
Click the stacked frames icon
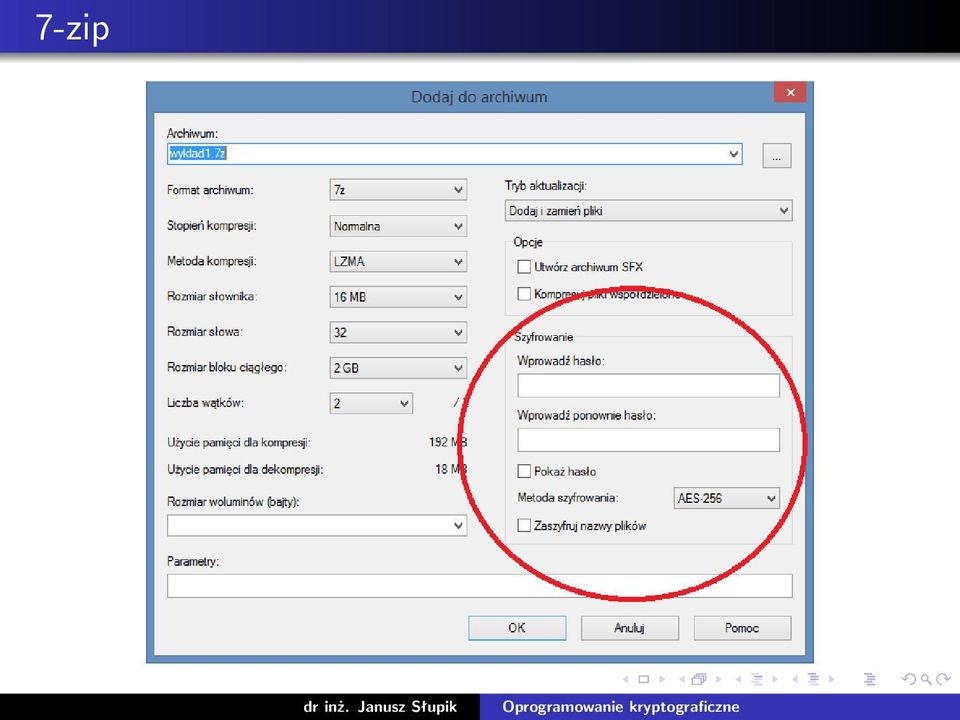[699, 679]
